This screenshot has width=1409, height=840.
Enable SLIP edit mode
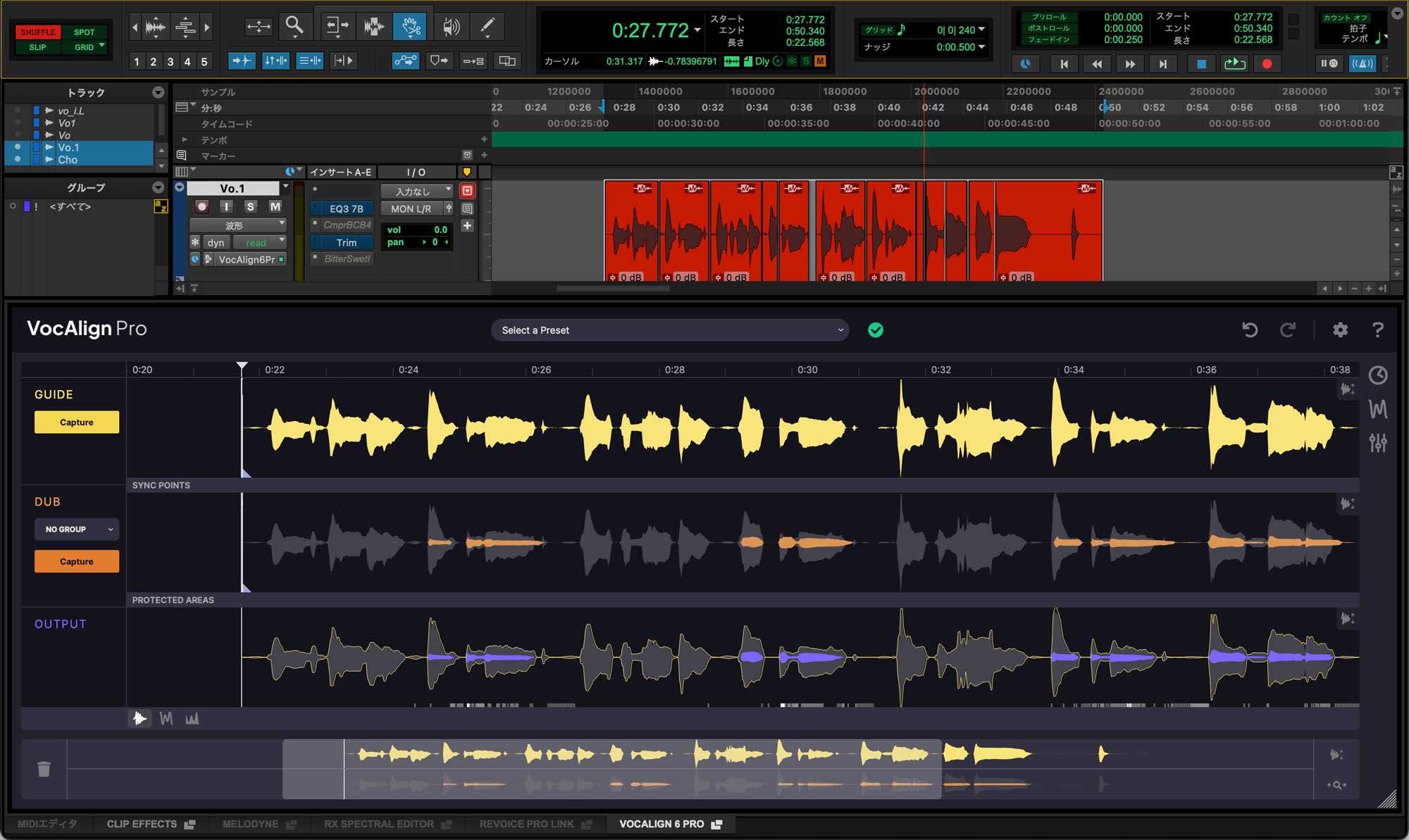click(x=38, y=47)
